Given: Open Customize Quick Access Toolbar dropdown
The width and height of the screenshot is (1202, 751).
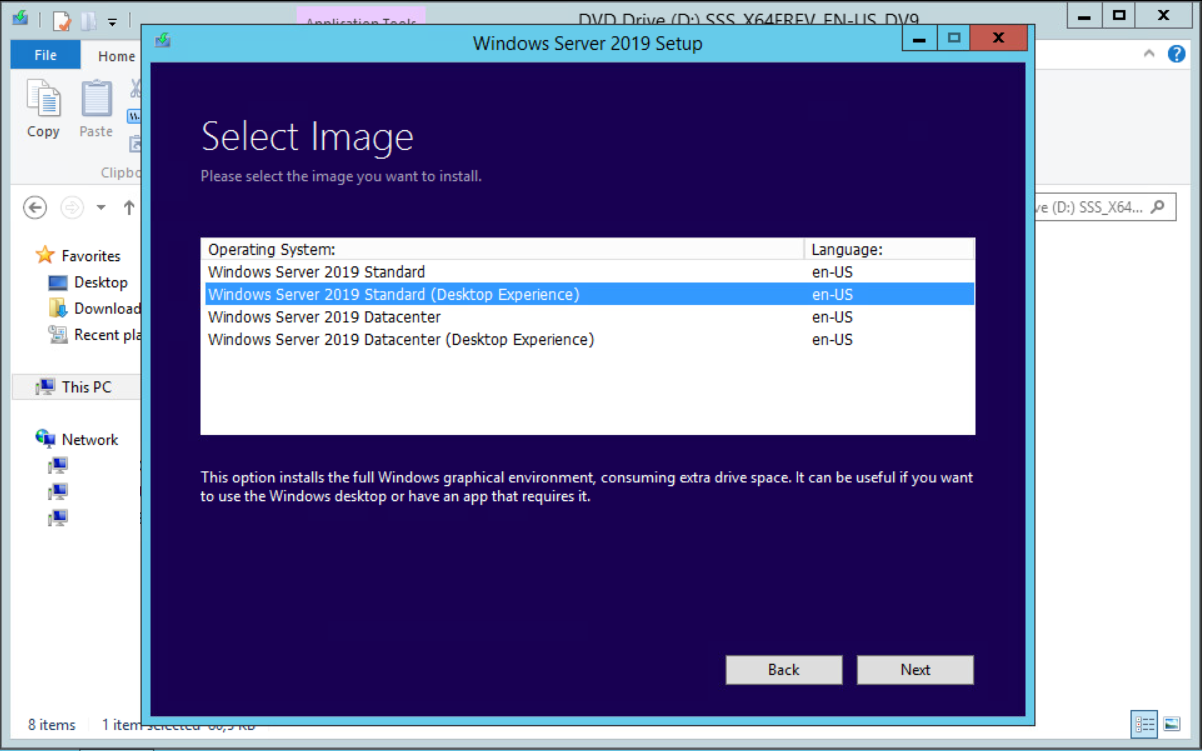Looking at the screenshot, I should coord(112,21).
